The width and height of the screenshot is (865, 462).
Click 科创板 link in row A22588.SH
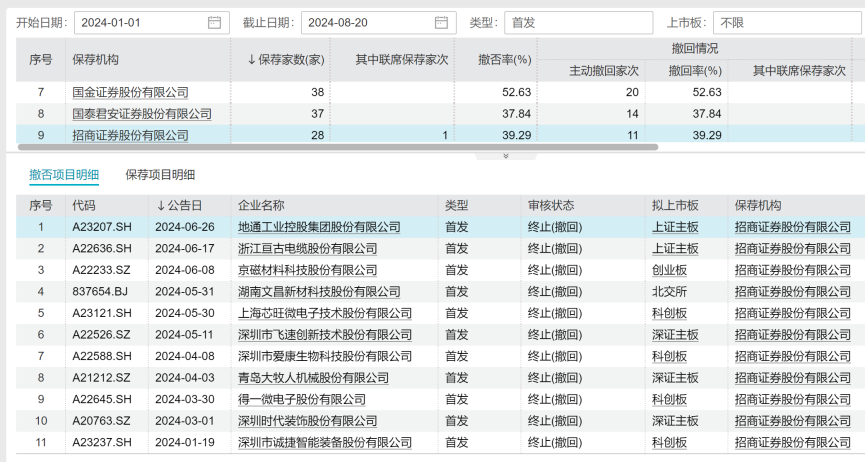pos(669,356)
